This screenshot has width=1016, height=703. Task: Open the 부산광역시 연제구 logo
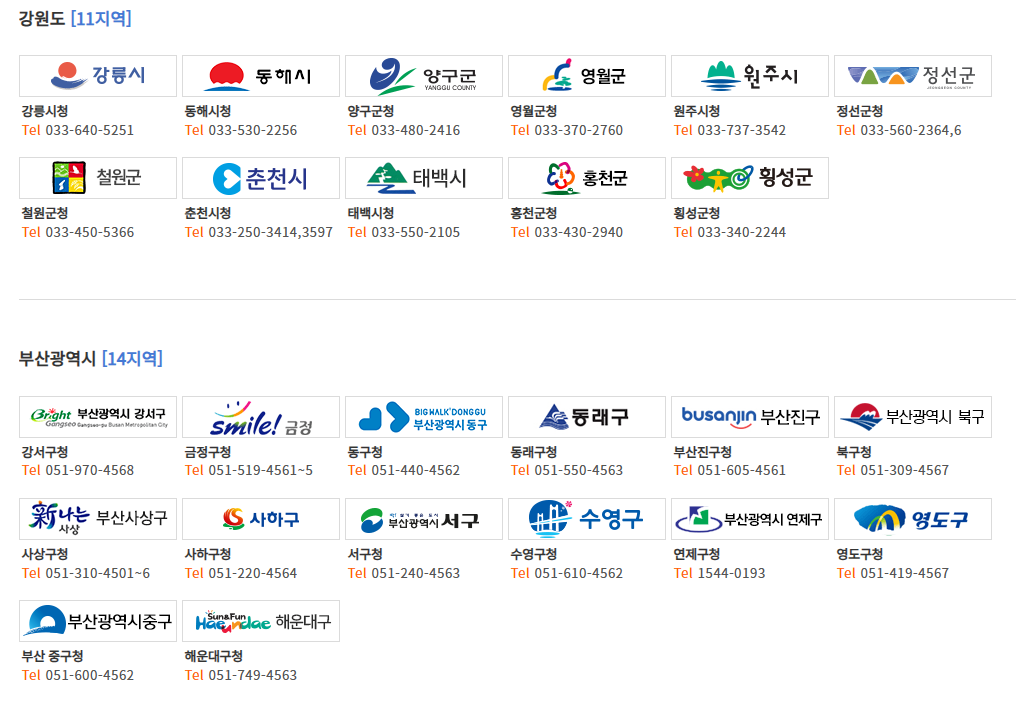coord(750,518)
